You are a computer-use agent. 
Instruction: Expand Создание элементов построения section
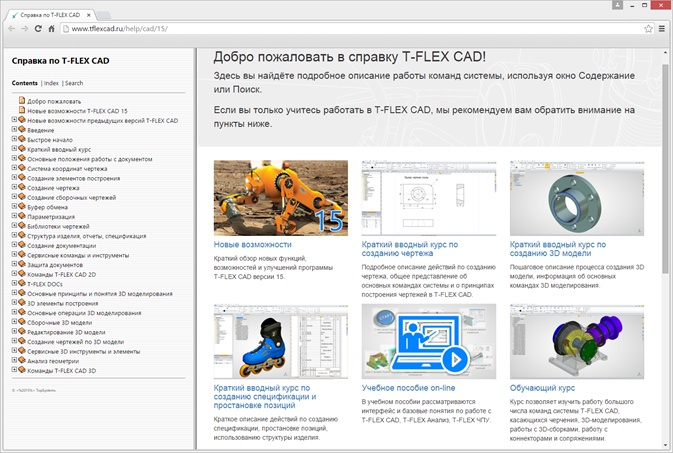click(x=14, y=177)
